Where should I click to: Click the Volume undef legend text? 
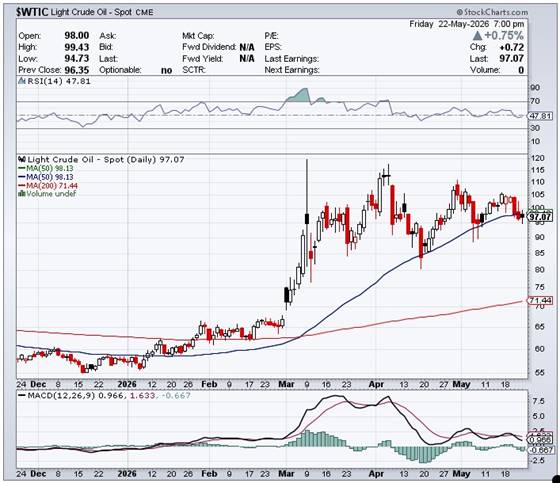[x=51, y=194]
